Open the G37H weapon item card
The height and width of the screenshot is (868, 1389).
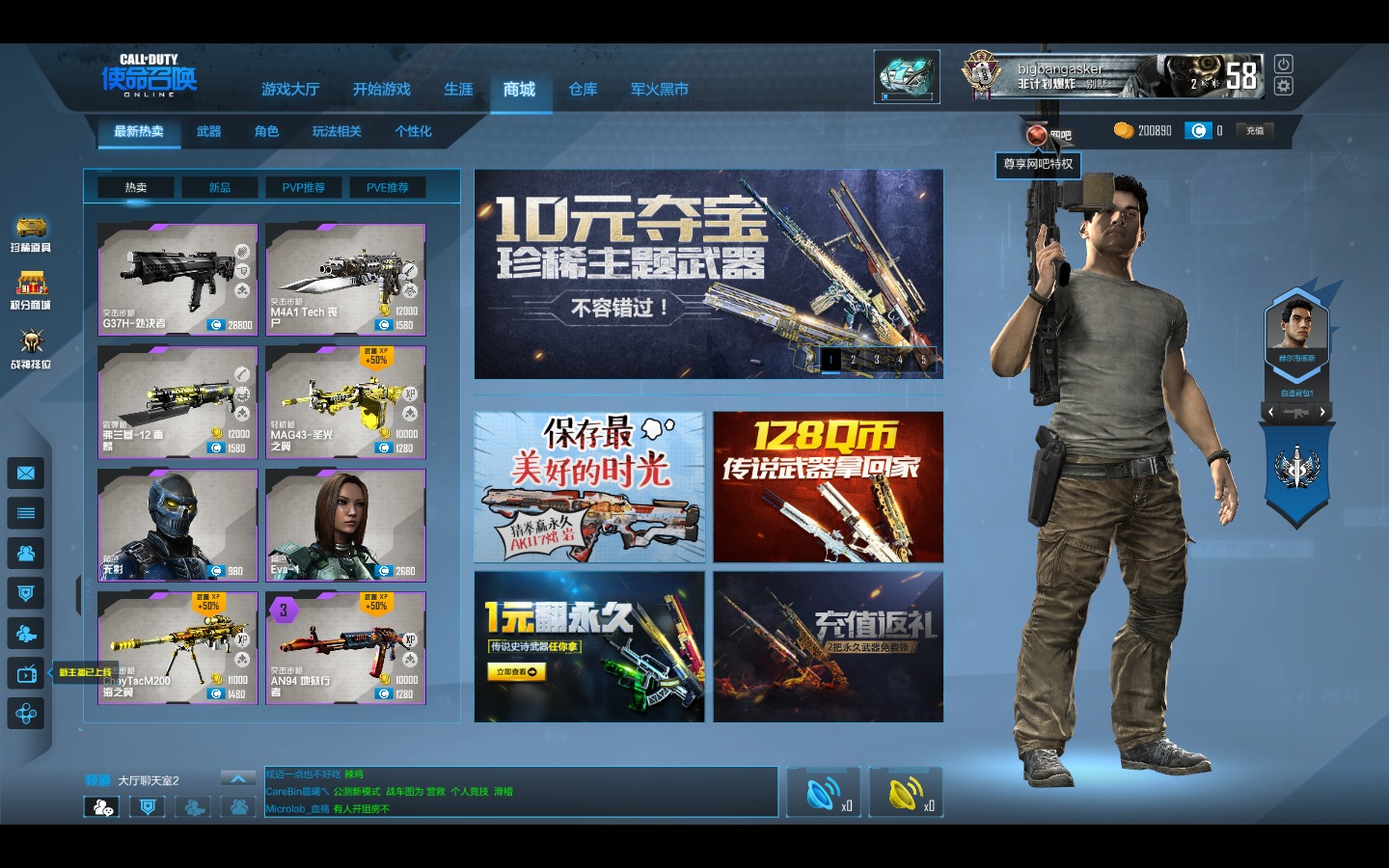177,280
